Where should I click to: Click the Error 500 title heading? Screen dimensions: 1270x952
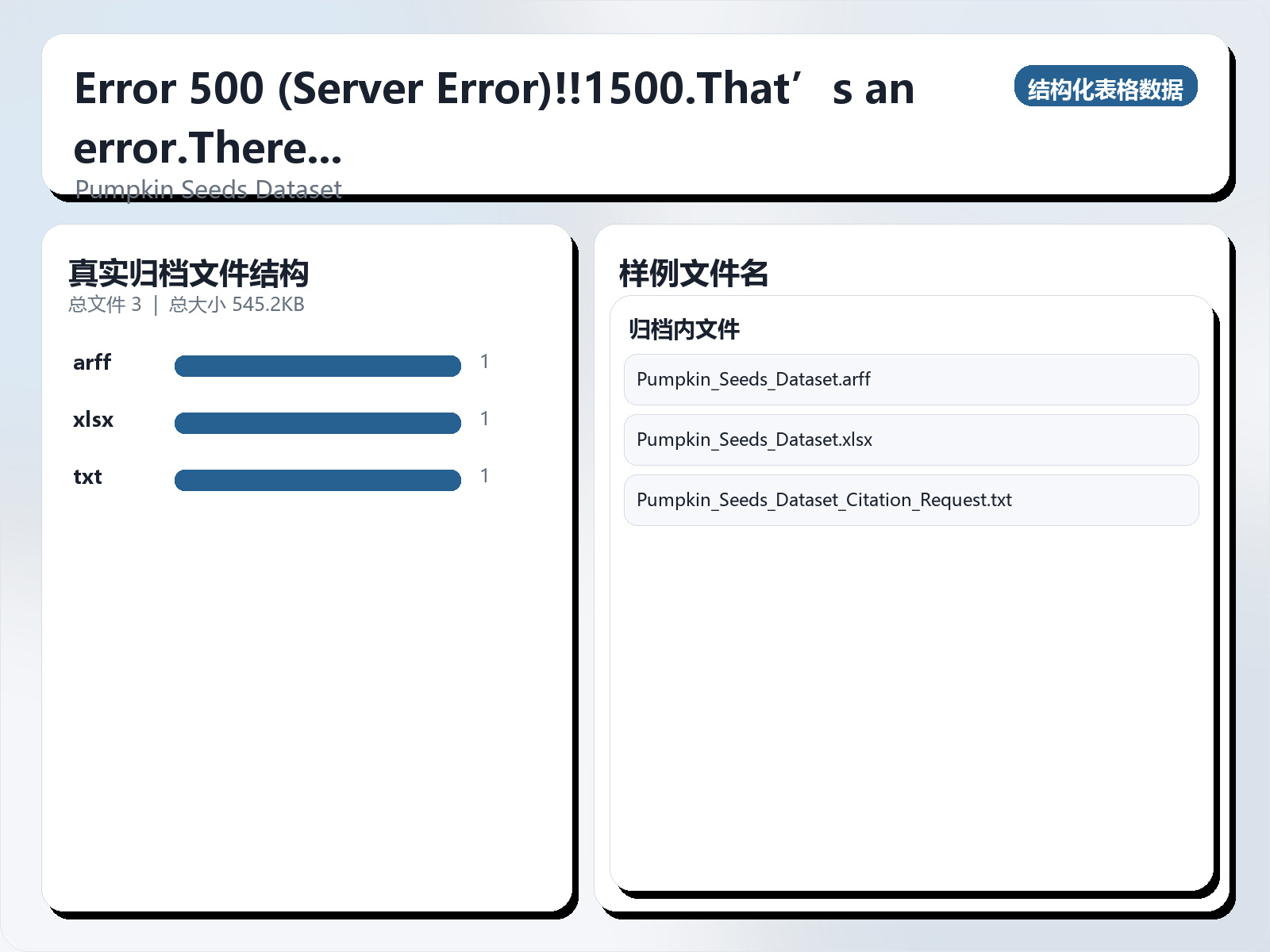point(494,117)
